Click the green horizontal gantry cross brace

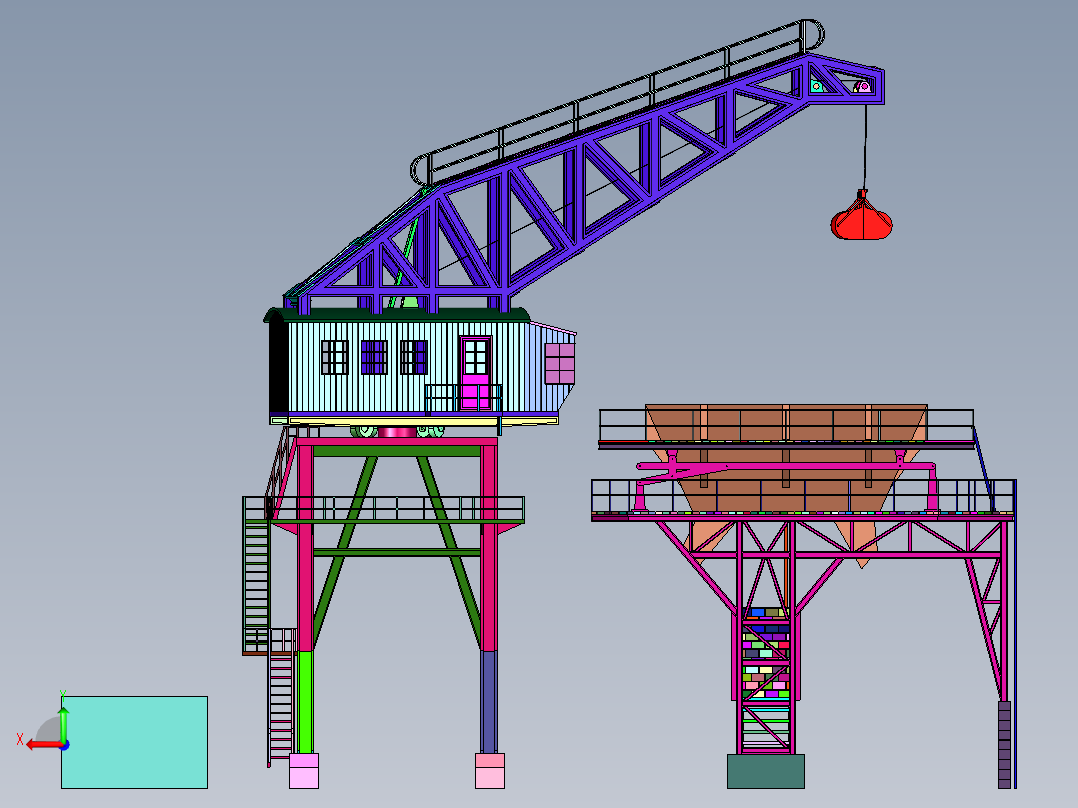point(397,552)
